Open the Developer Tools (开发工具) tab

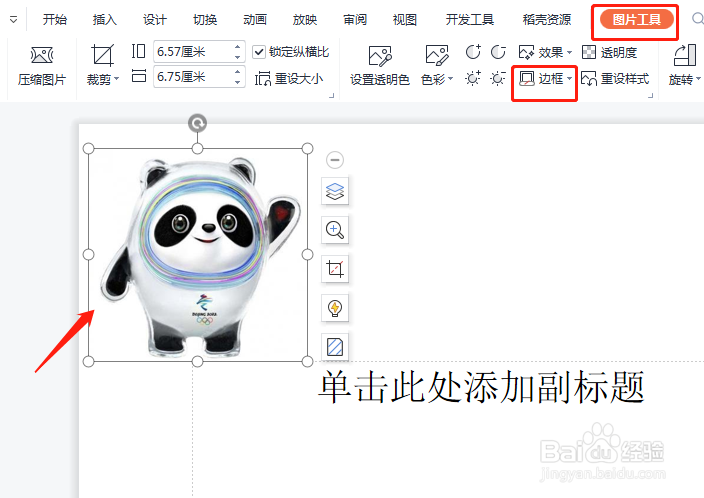point(470,19)
